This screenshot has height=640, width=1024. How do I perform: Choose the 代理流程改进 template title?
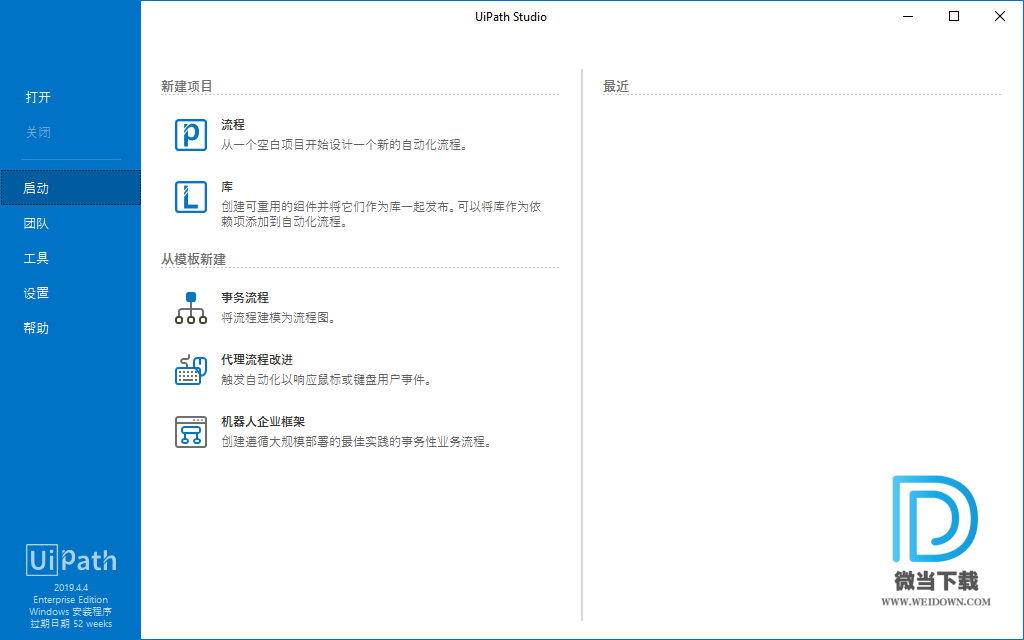[x=257, y=360]
